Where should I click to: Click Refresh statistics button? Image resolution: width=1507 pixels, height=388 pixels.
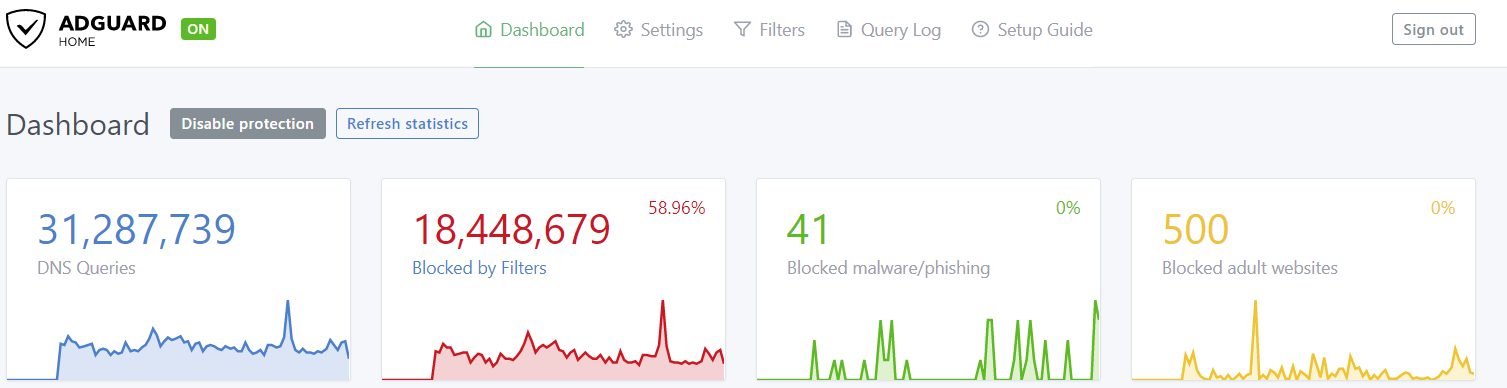point(407,124)
